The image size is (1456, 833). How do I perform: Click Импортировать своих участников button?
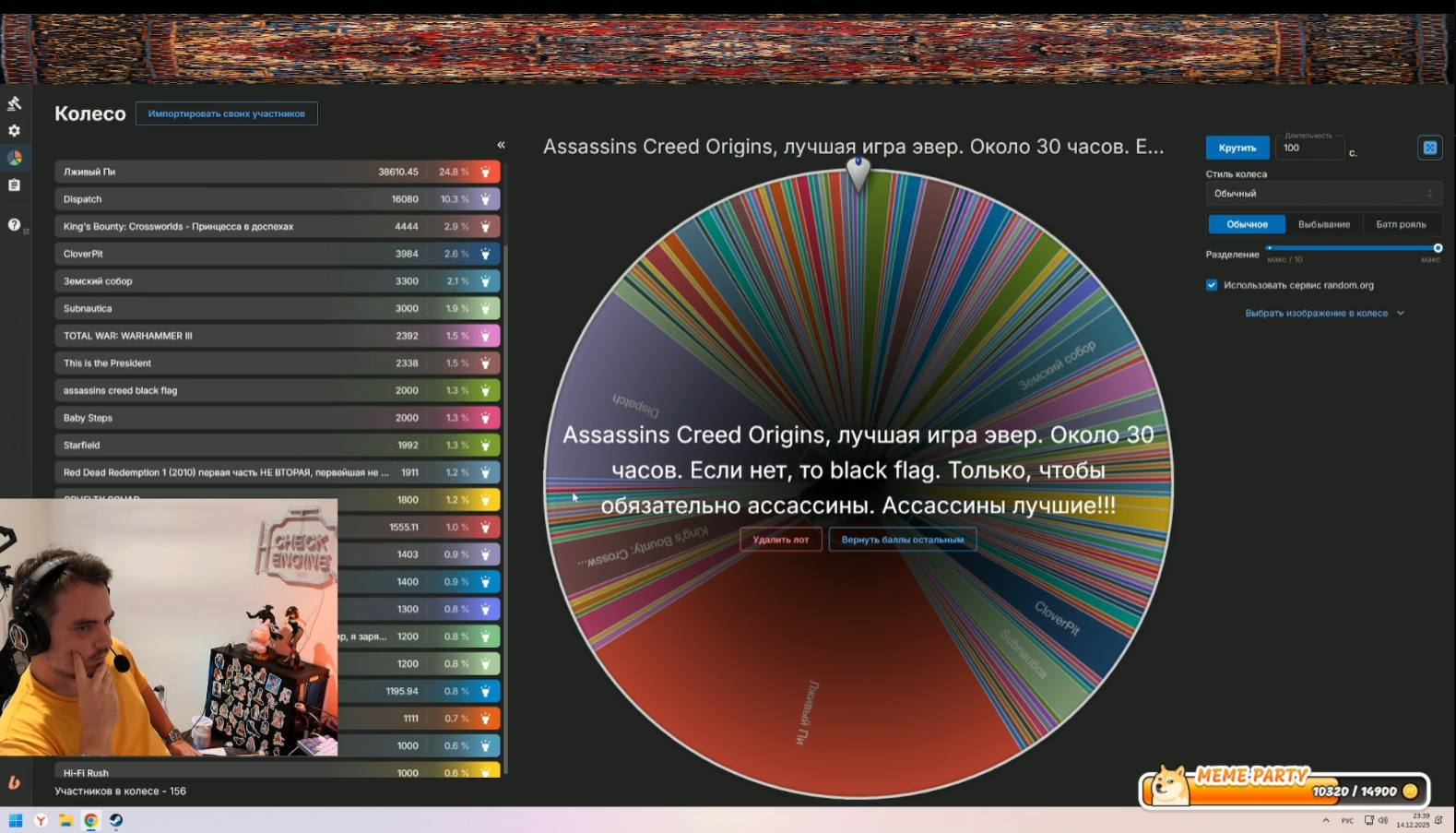point(227,113)
